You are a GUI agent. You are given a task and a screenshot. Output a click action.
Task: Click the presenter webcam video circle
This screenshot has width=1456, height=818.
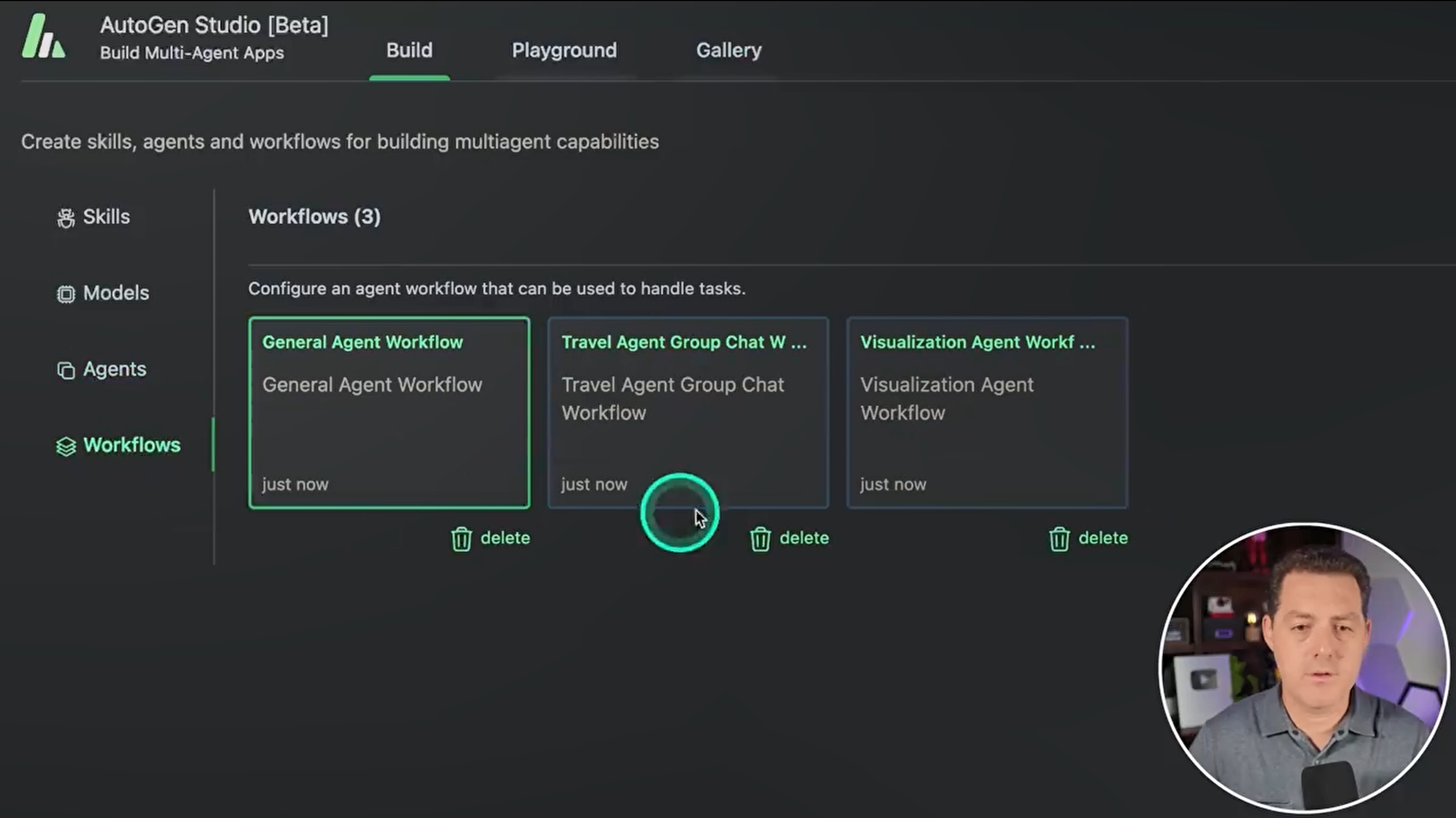click(1303, 667)
